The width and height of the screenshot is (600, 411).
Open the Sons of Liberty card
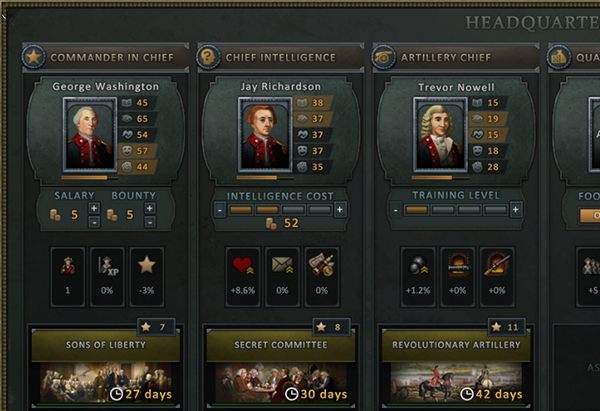pyautogui.click(x=106, y=367)
